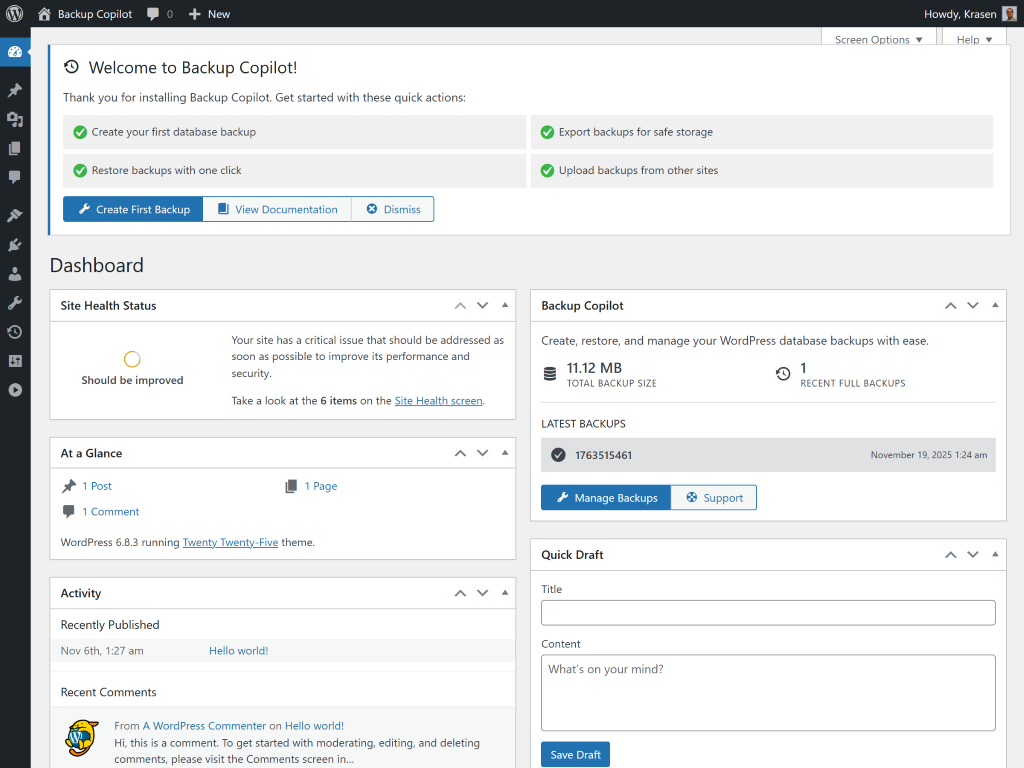1024x768 pixels.
Task: Open the Site Health screen link
Action: (438, 400)
